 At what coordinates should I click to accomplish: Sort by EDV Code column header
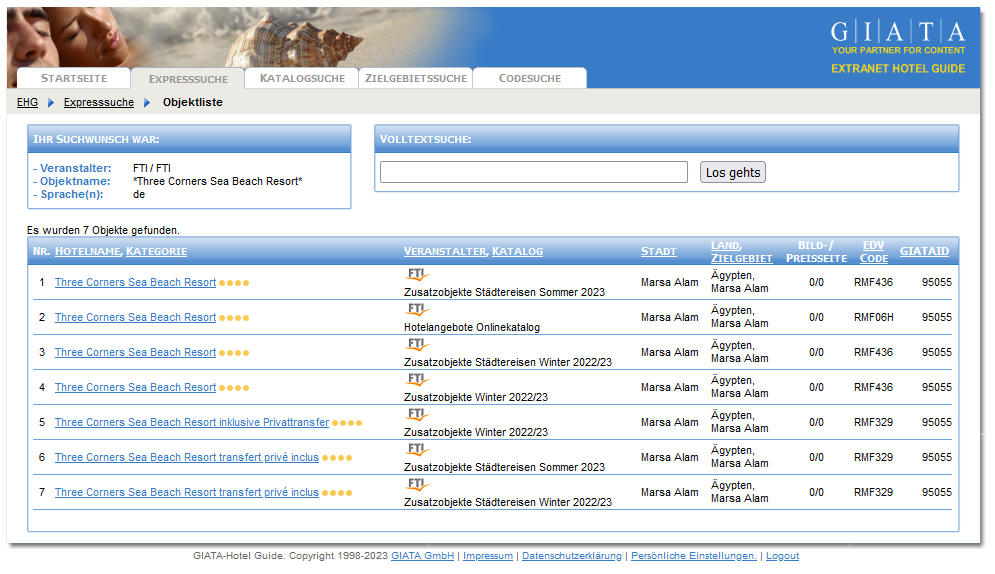point(874,252)
